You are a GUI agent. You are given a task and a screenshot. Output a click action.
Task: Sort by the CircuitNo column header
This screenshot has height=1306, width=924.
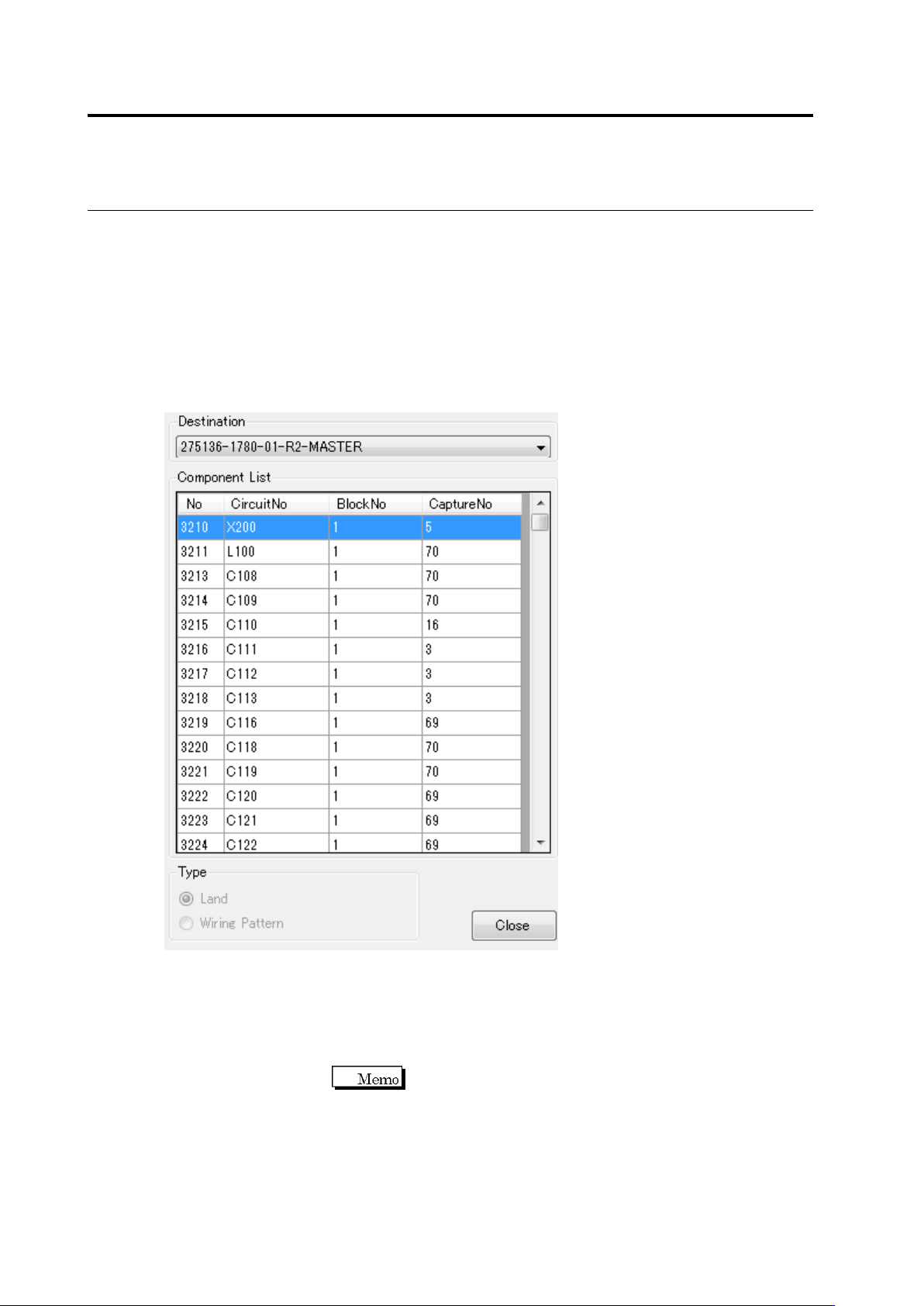click(277, 504)
